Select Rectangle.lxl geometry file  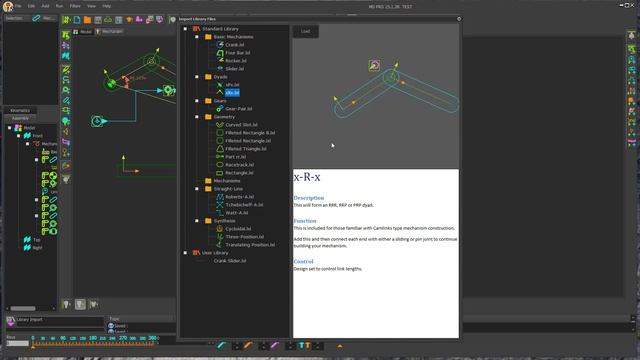point(239,173)
